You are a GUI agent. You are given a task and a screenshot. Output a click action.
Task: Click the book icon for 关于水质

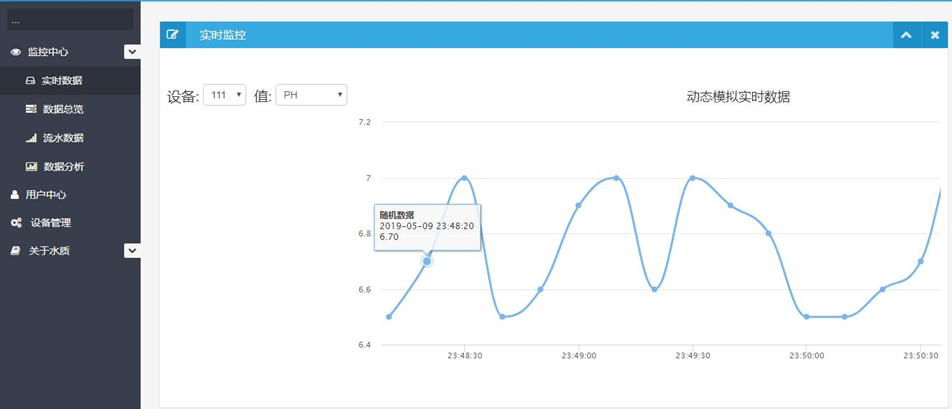tap(15, 251)
